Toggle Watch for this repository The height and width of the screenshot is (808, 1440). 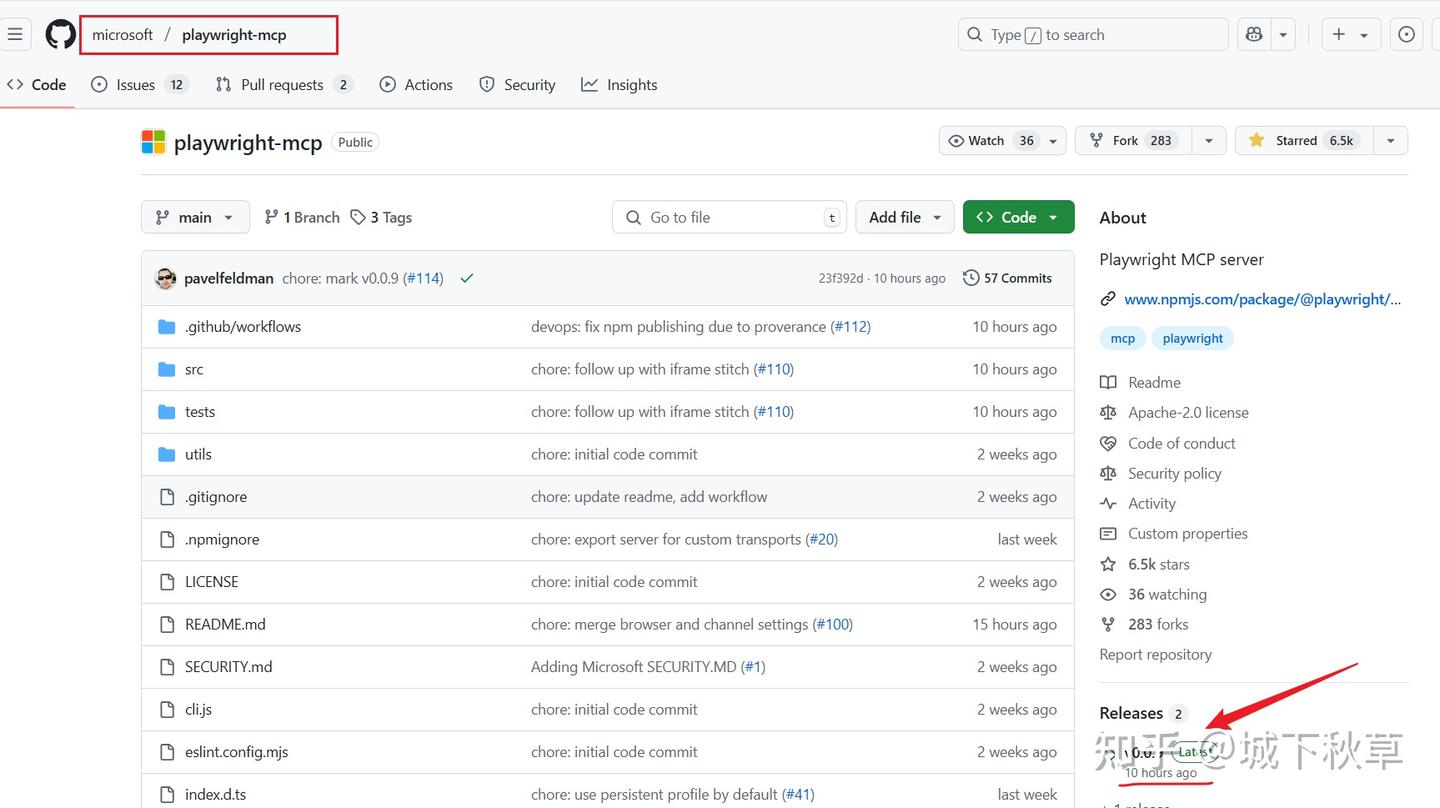990,141
